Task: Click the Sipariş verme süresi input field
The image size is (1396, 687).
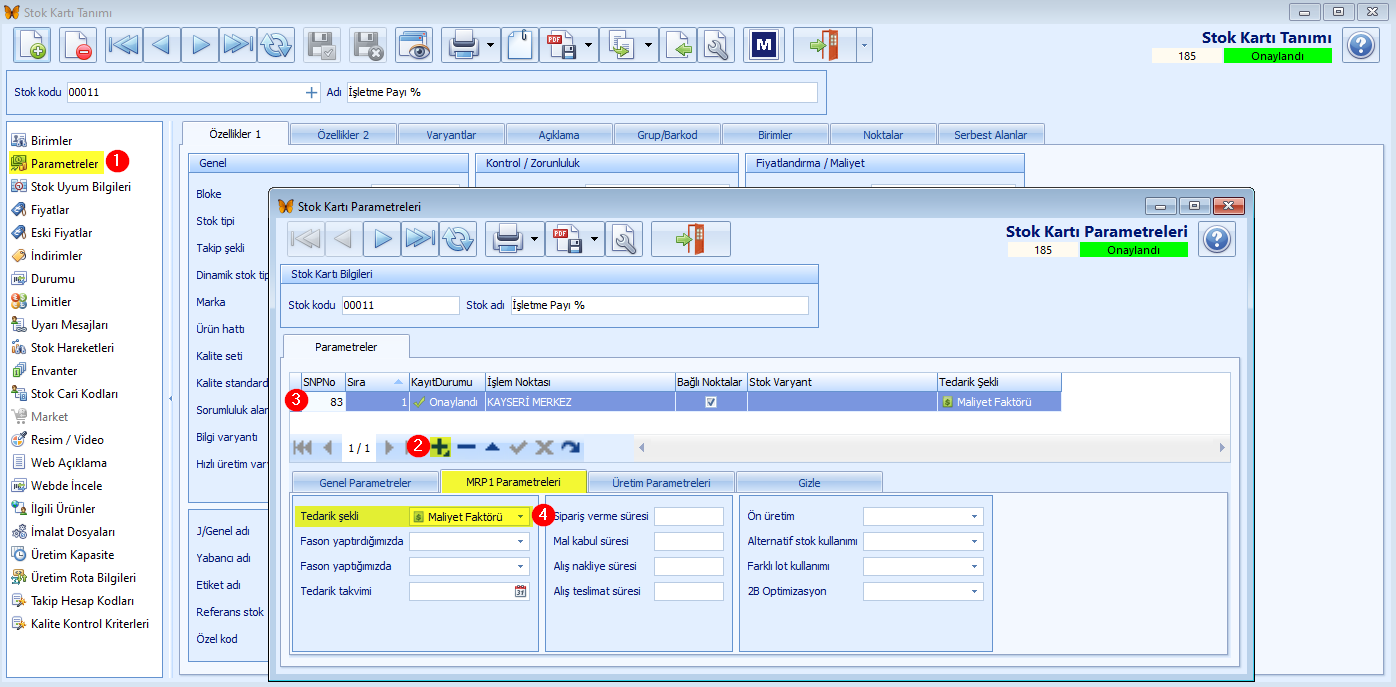Action: [689, 517]
